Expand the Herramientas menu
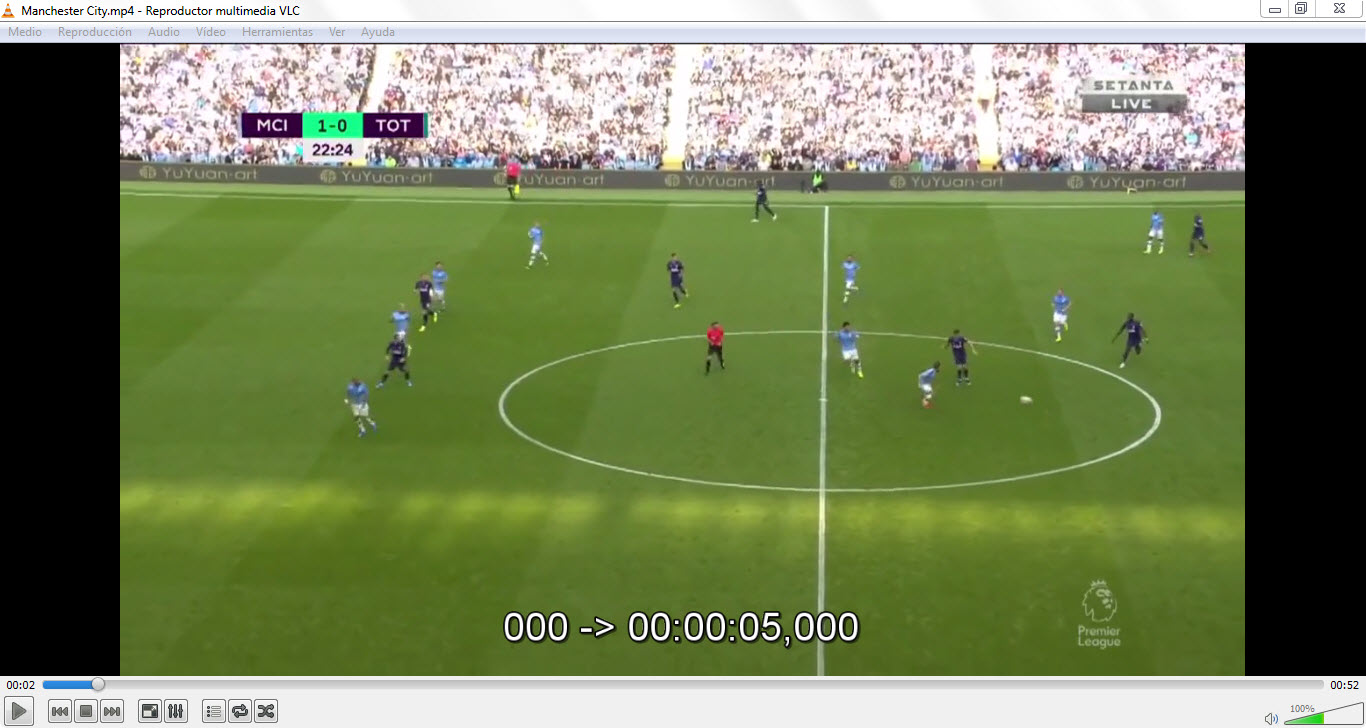The image size is (1366, 728). 277,32
